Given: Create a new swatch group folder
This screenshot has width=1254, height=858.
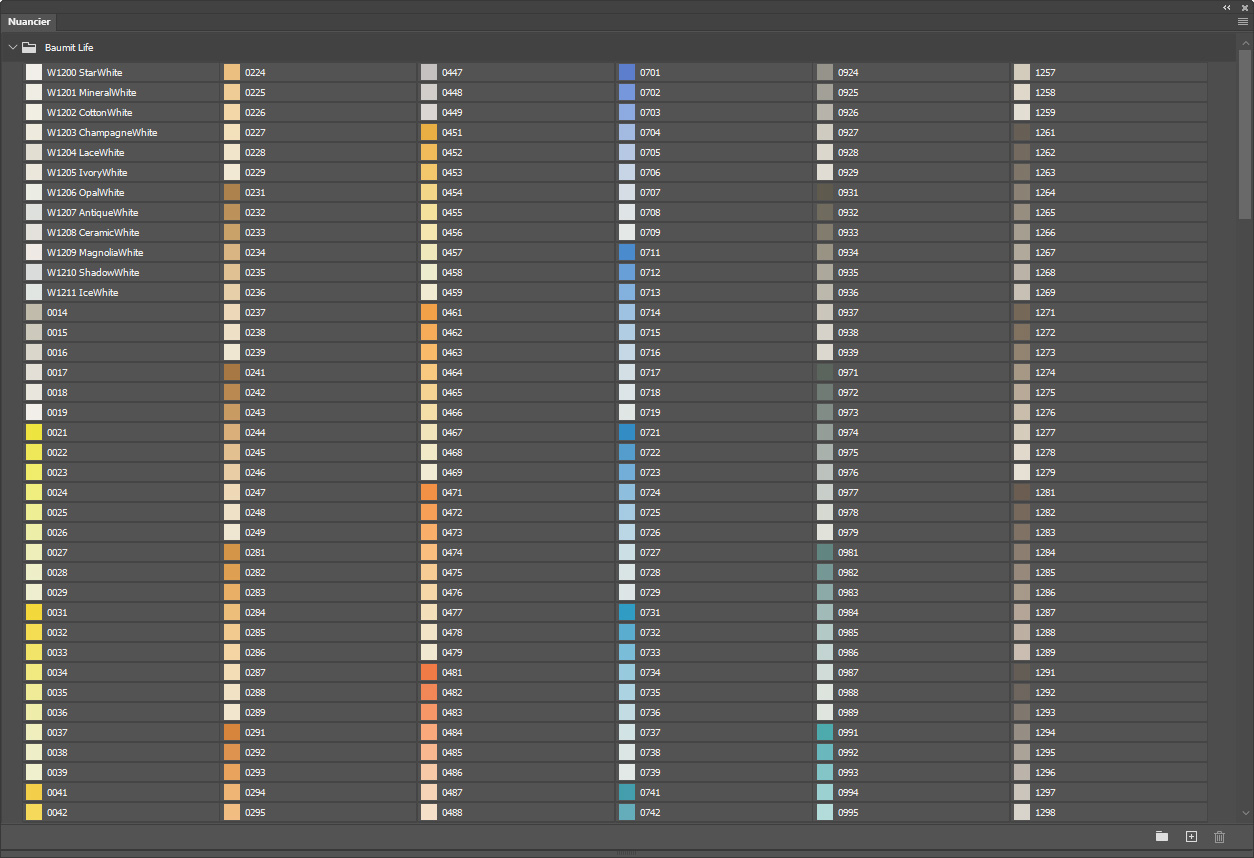Looking at the screenshot, I should coord(1162,836).
